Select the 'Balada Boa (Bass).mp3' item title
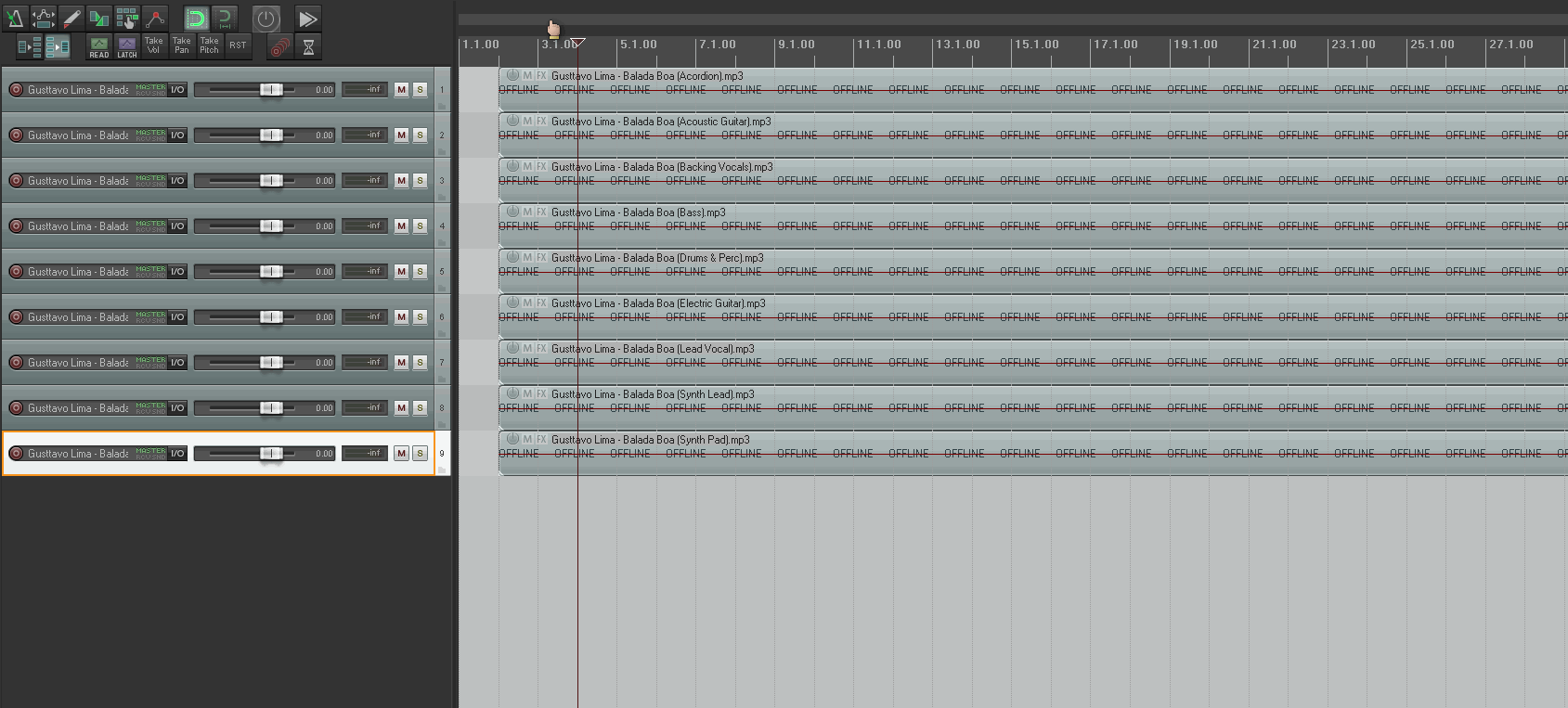 pyautogui.click(x=674, y=212)
